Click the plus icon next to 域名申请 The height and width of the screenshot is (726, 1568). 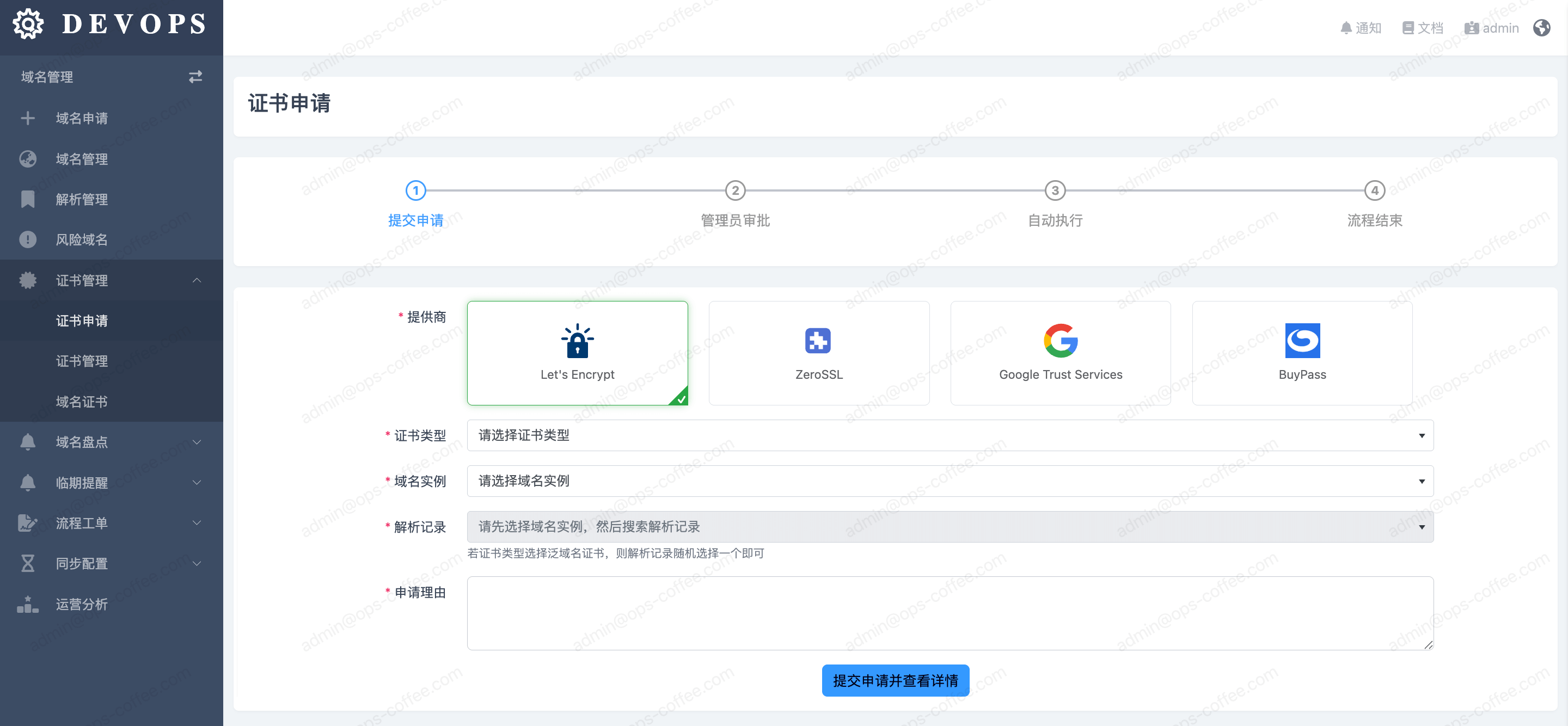coord(27,118)
